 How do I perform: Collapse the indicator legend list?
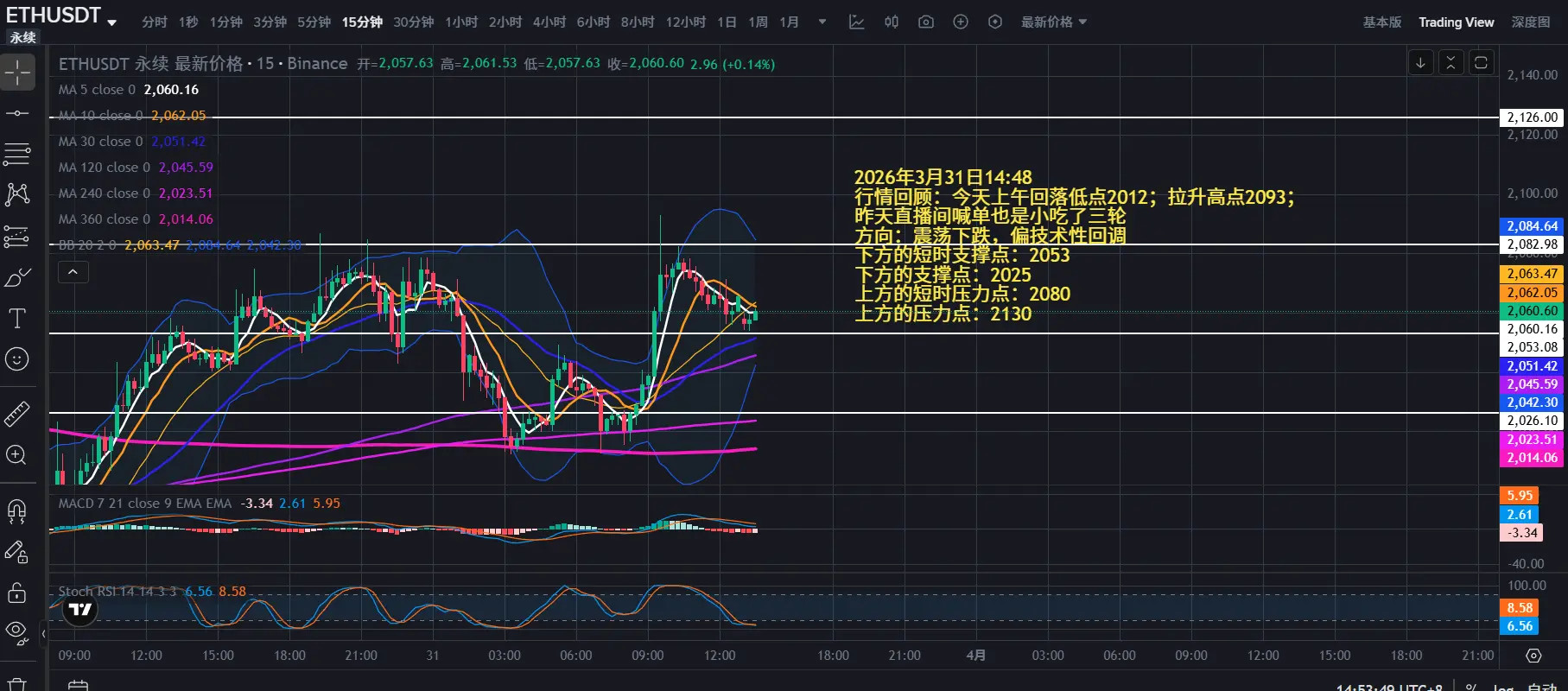73,273
